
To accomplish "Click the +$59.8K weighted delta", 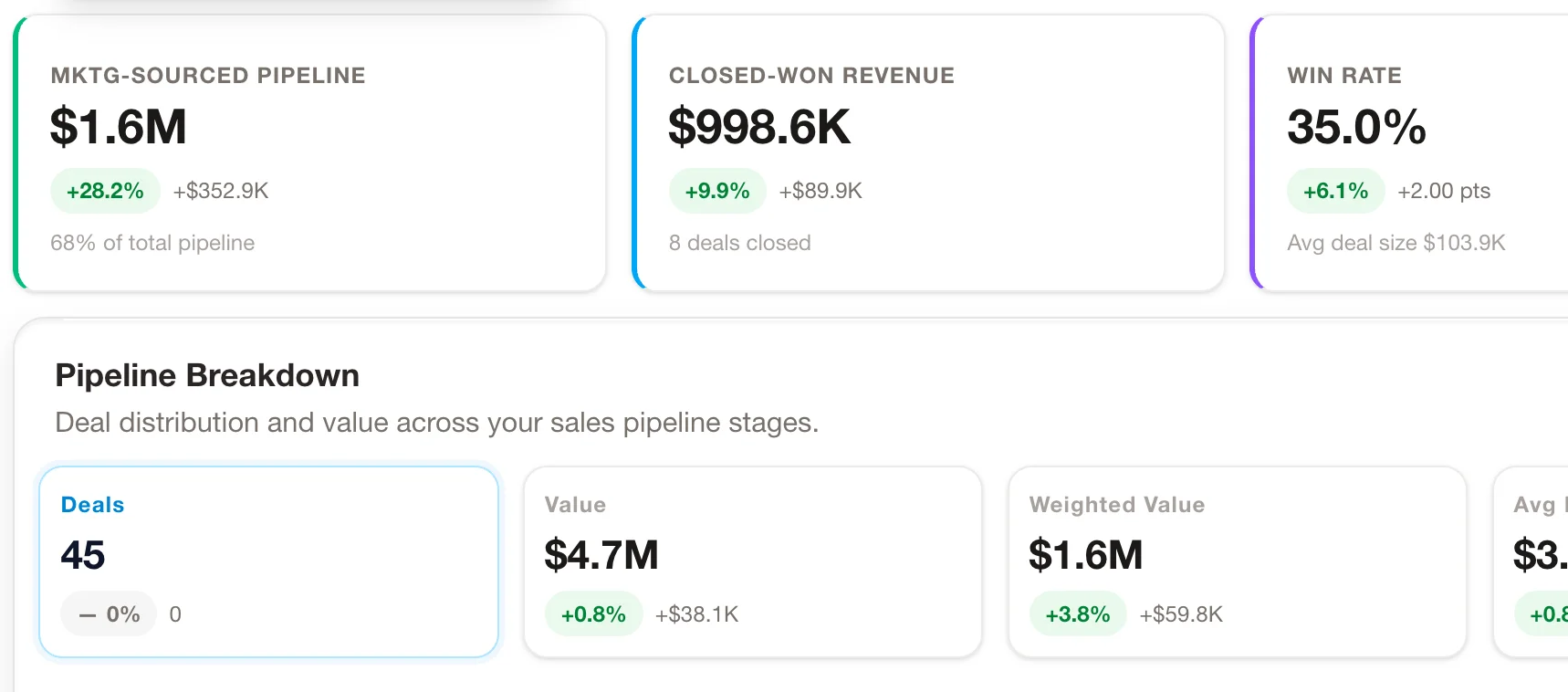I will click(x=1181, y=614).
